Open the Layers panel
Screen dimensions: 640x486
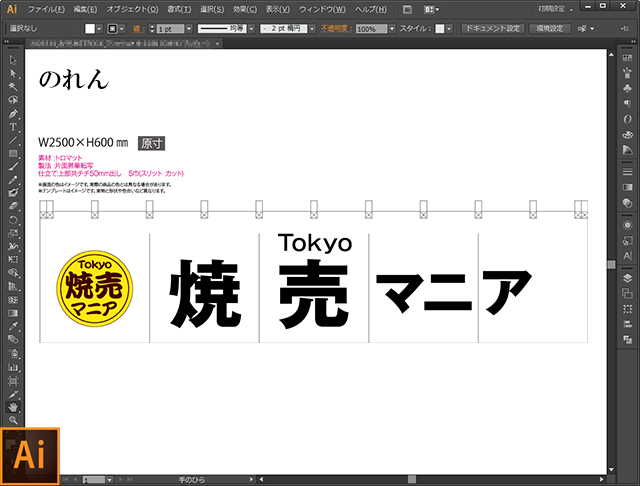pos(627,278)
